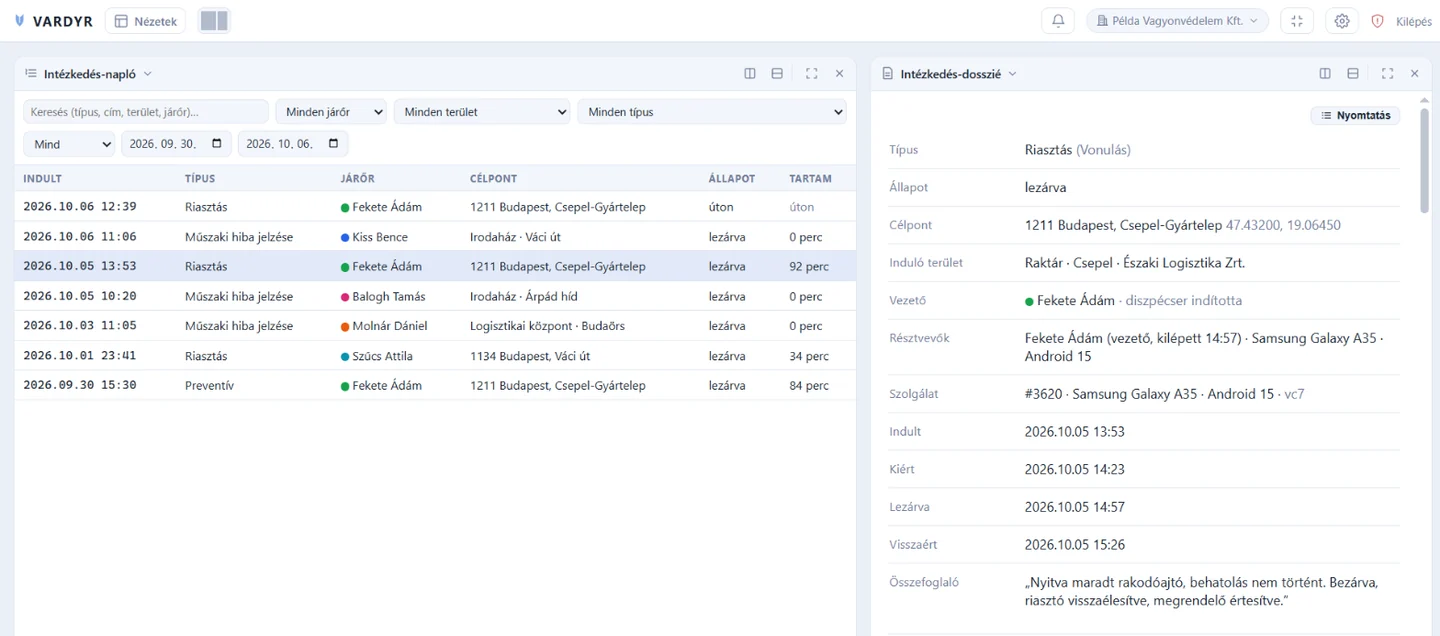Image resolution: width=1440 pixels, height=636 pixels.
Task: Open the notifications bell
Action: (1058, 21)
